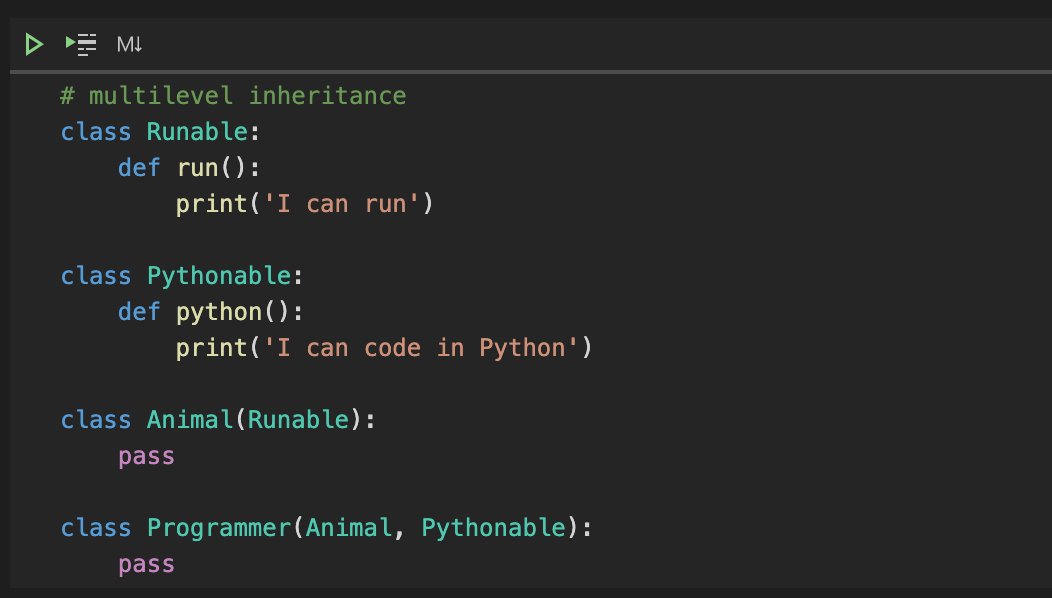Click the 'python' method name
Viewport: 1052px width, 598px height.
click(x=219, y=312)
